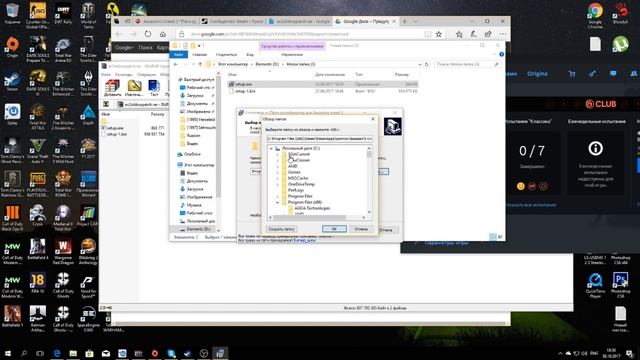
Task: Open the QuickTime Player desktop shortcut
Action: [x=595, y=285]
